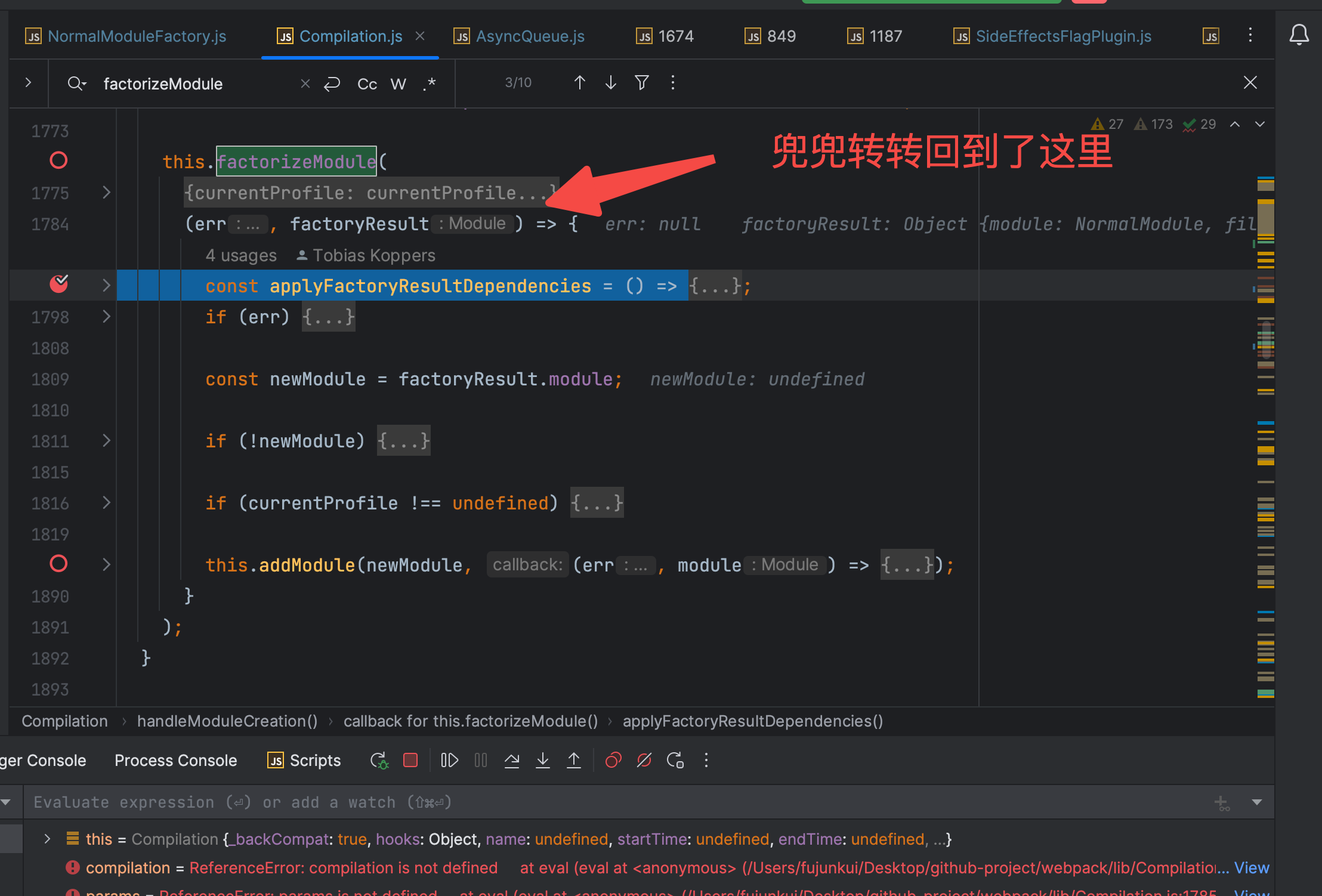Expand the 'this = Compilation' variable node

[48, 839]
